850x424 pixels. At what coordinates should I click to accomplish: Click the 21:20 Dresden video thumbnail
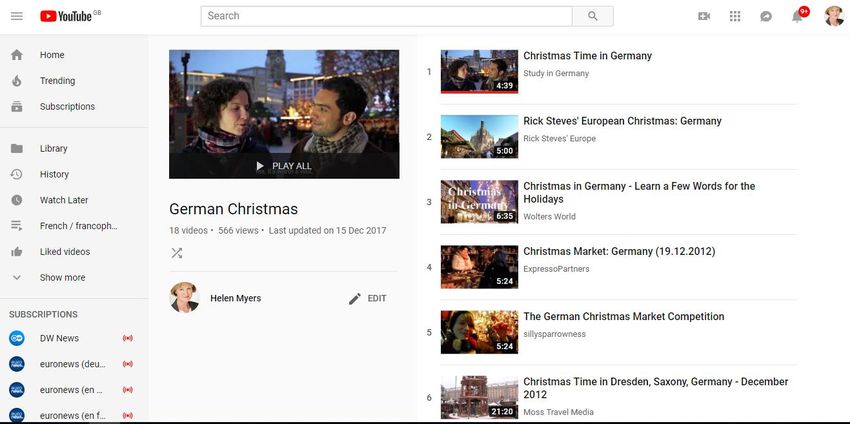[x=479, y=397]
